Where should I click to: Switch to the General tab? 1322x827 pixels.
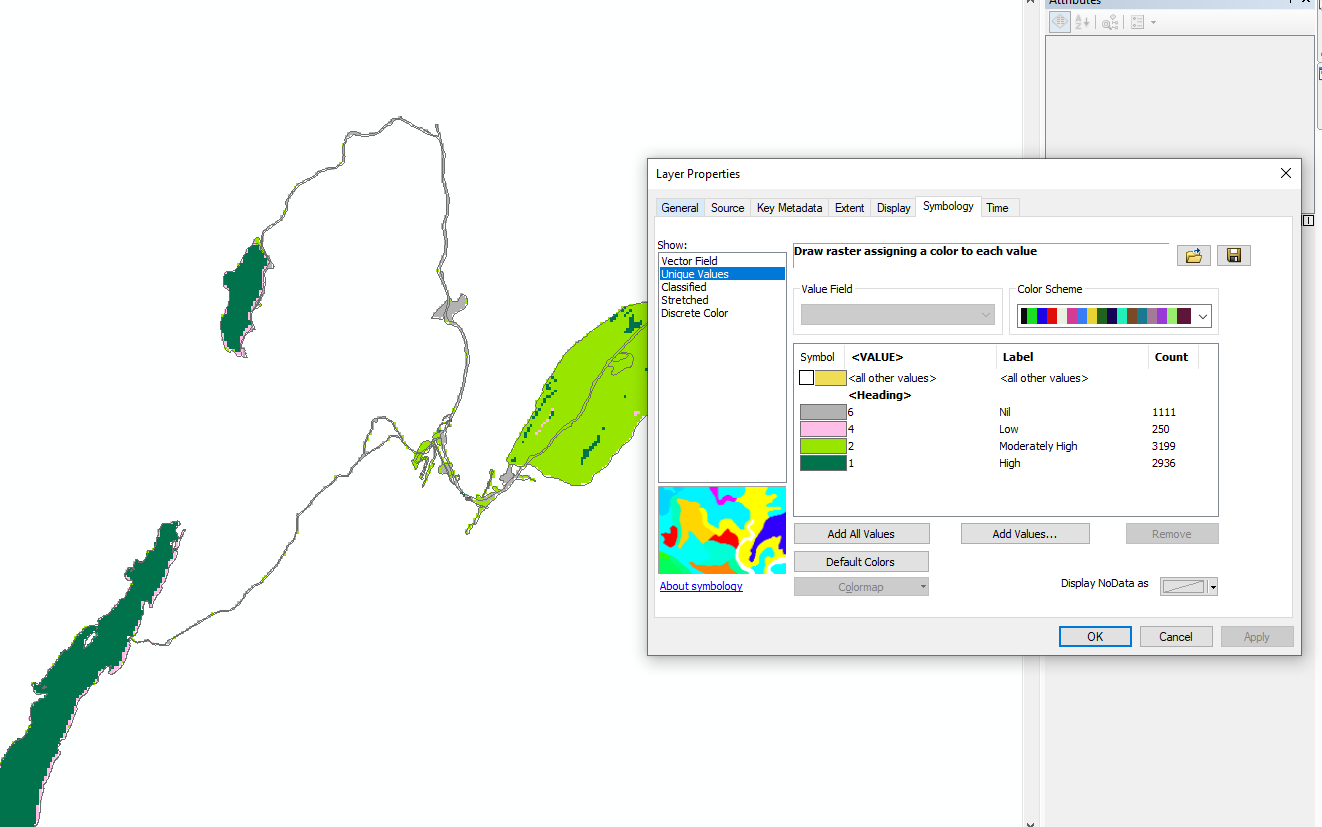680,208
